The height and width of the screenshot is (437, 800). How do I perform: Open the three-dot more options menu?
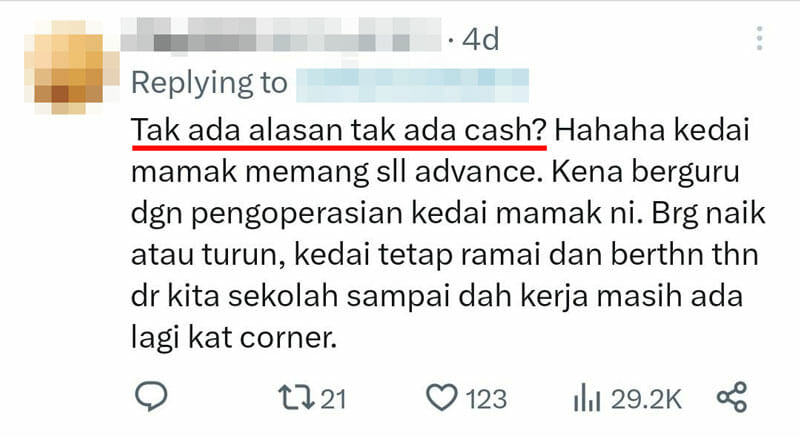pos(760,38)
